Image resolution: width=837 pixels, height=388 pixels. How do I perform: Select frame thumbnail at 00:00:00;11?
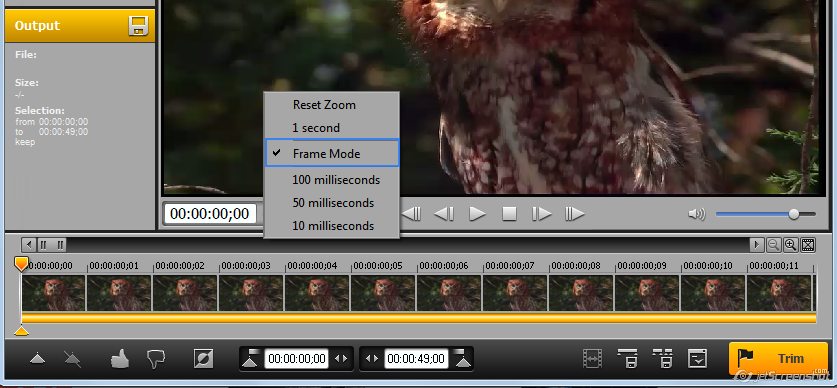tap(779, 292)
